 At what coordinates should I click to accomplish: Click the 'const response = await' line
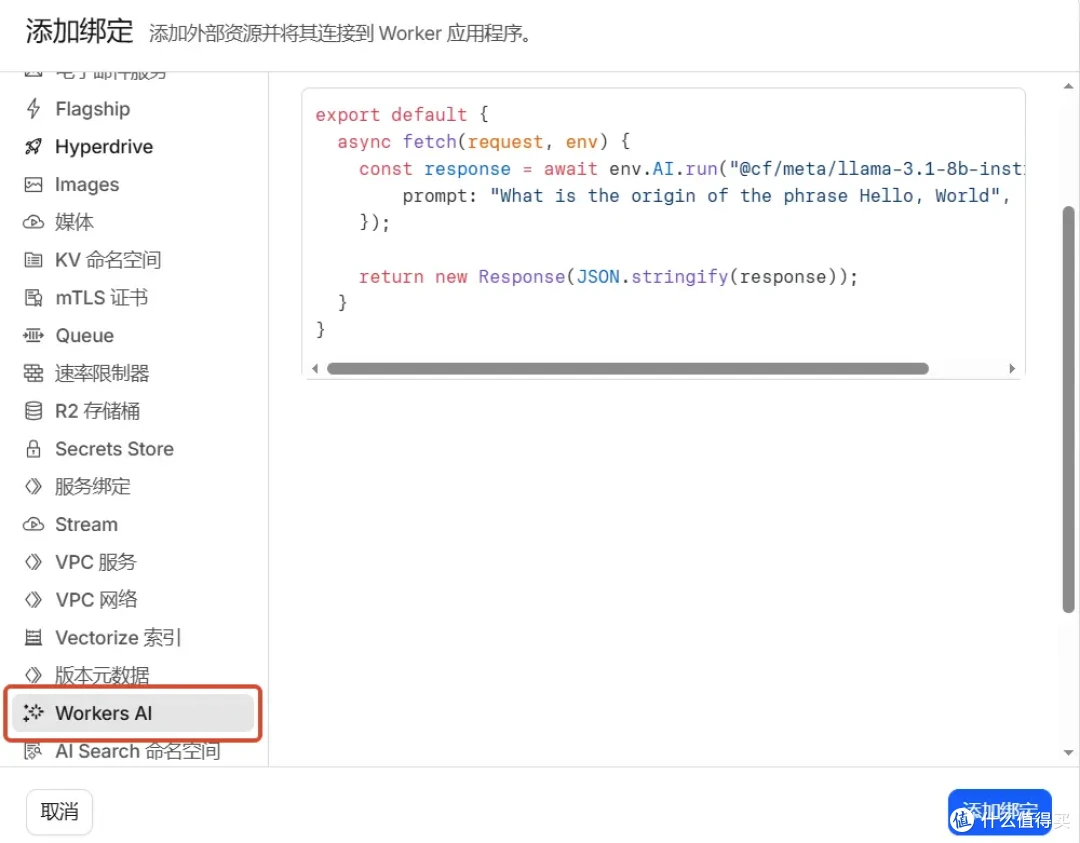691,169
